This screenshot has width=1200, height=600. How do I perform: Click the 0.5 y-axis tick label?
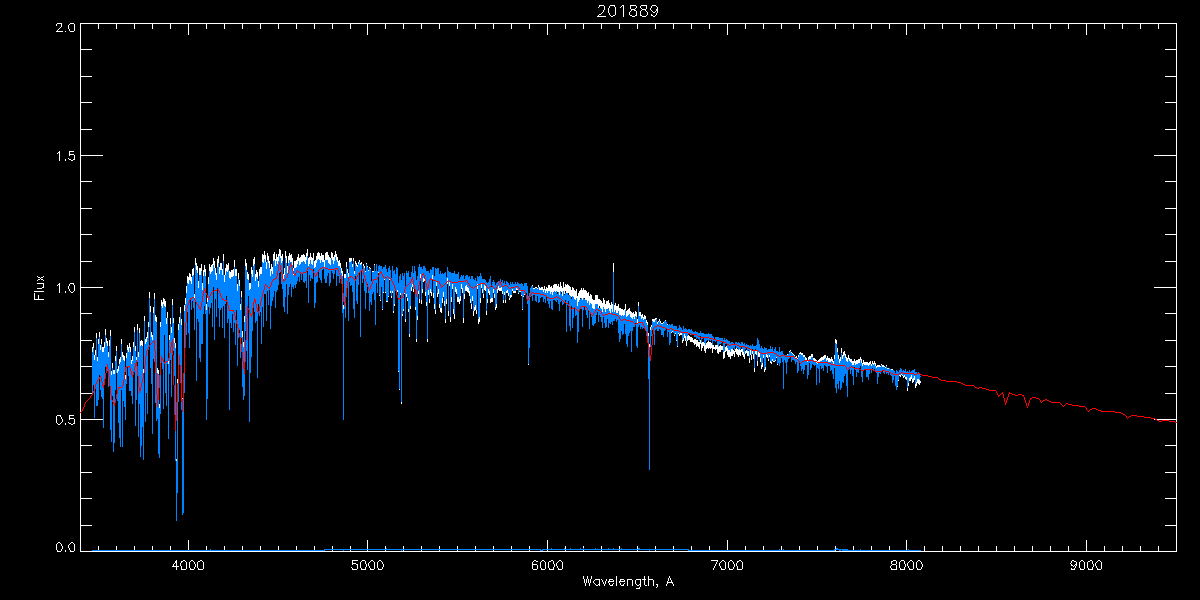tap(66, 419)
